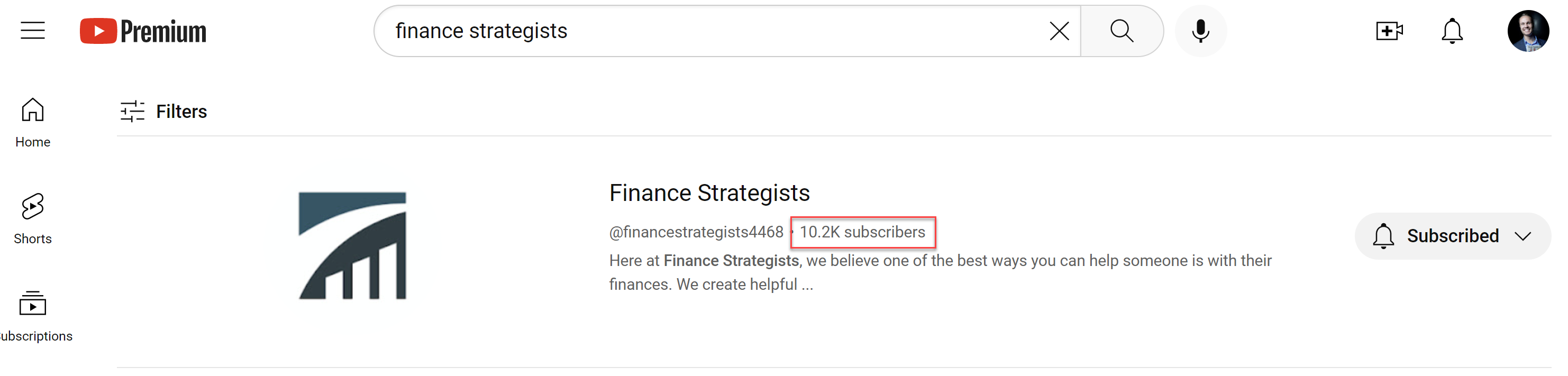Screen dimensions: 1568x376
Task: Expand the Subscribed dropdown chevron
Action: coord(1523,236)
